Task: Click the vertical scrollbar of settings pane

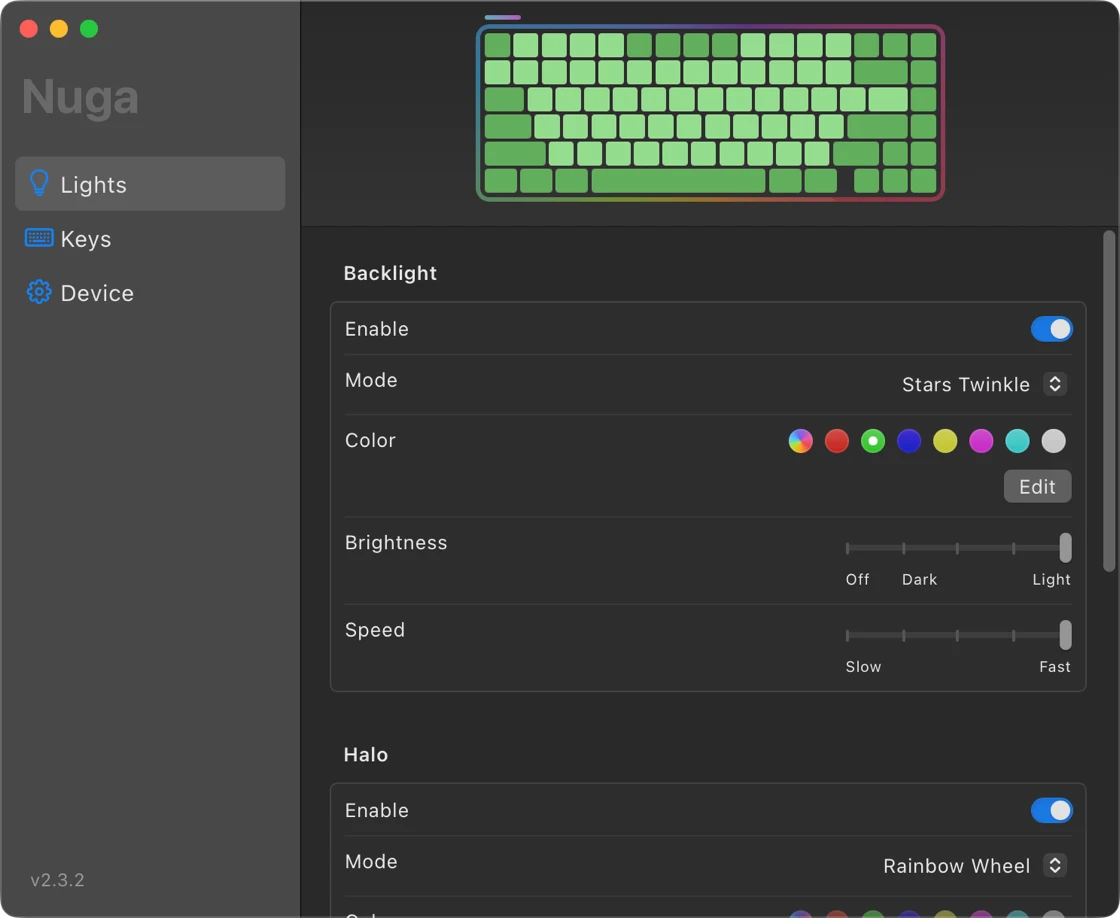Action: (1109, 400)
